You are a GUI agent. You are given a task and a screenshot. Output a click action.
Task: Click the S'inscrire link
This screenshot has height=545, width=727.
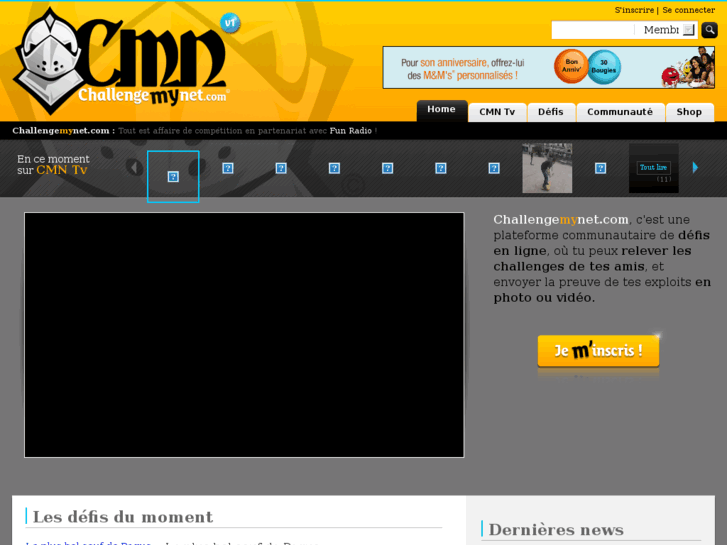[634, 10]
